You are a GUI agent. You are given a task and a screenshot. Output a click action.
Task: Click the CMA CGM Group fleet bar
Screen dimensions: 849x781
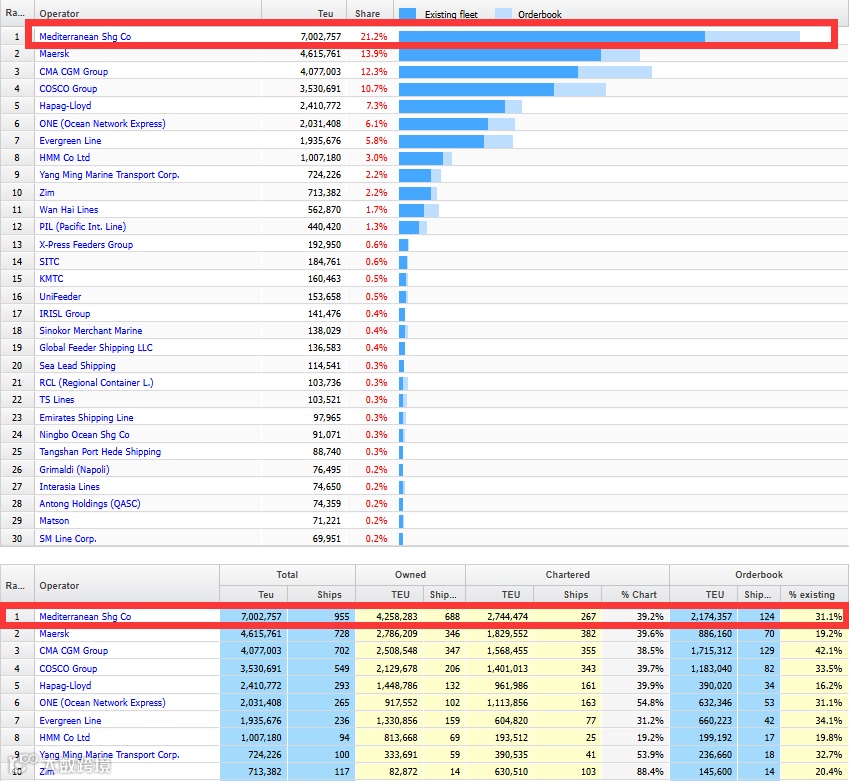point(525,71)
